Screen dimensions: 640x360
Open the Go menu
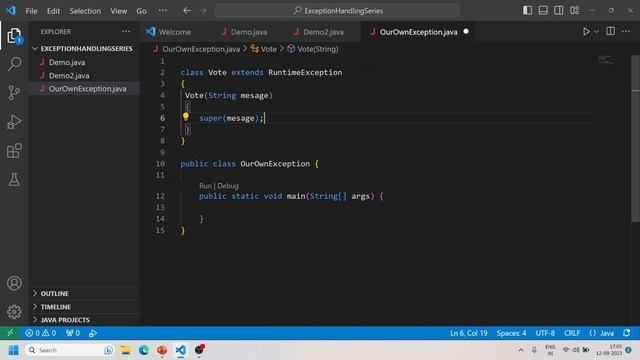coord(141,11)
